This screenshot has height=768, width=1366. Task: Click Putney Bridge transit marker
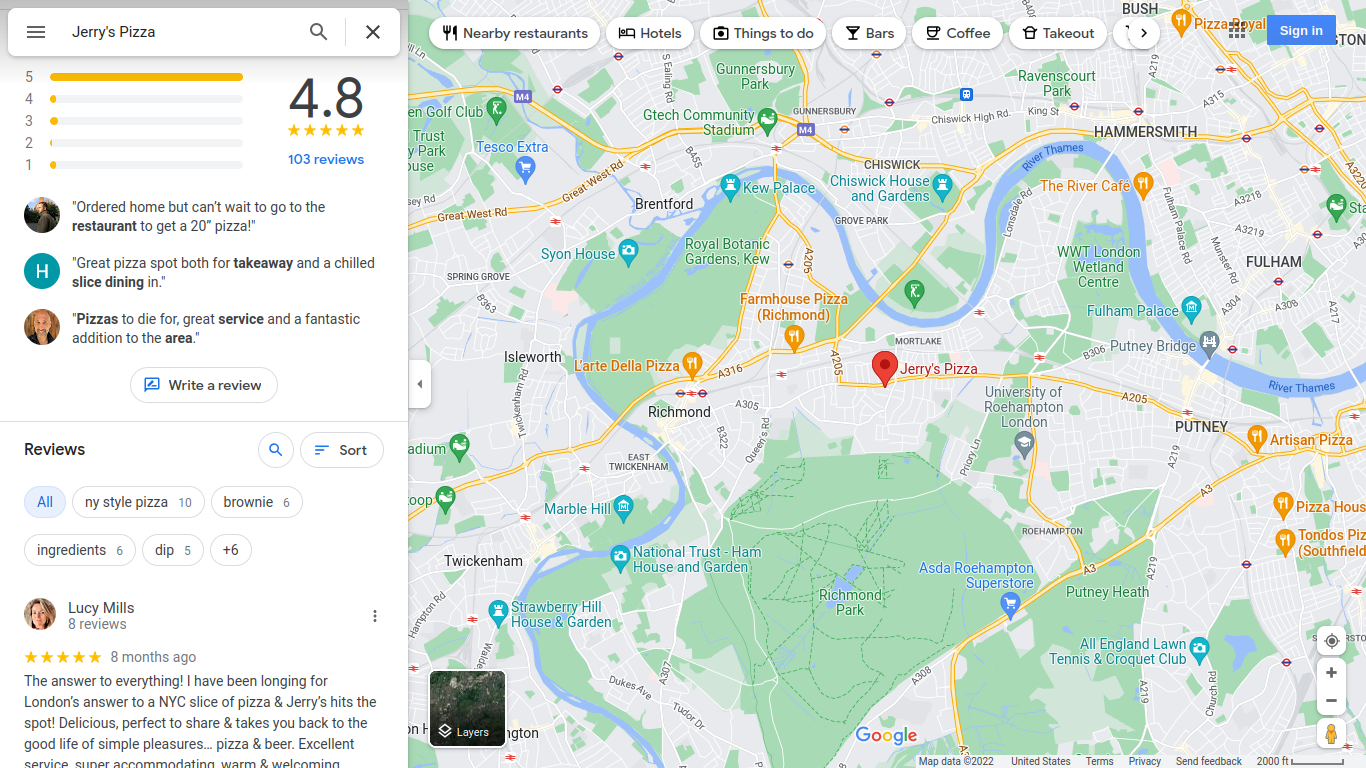1209,344
